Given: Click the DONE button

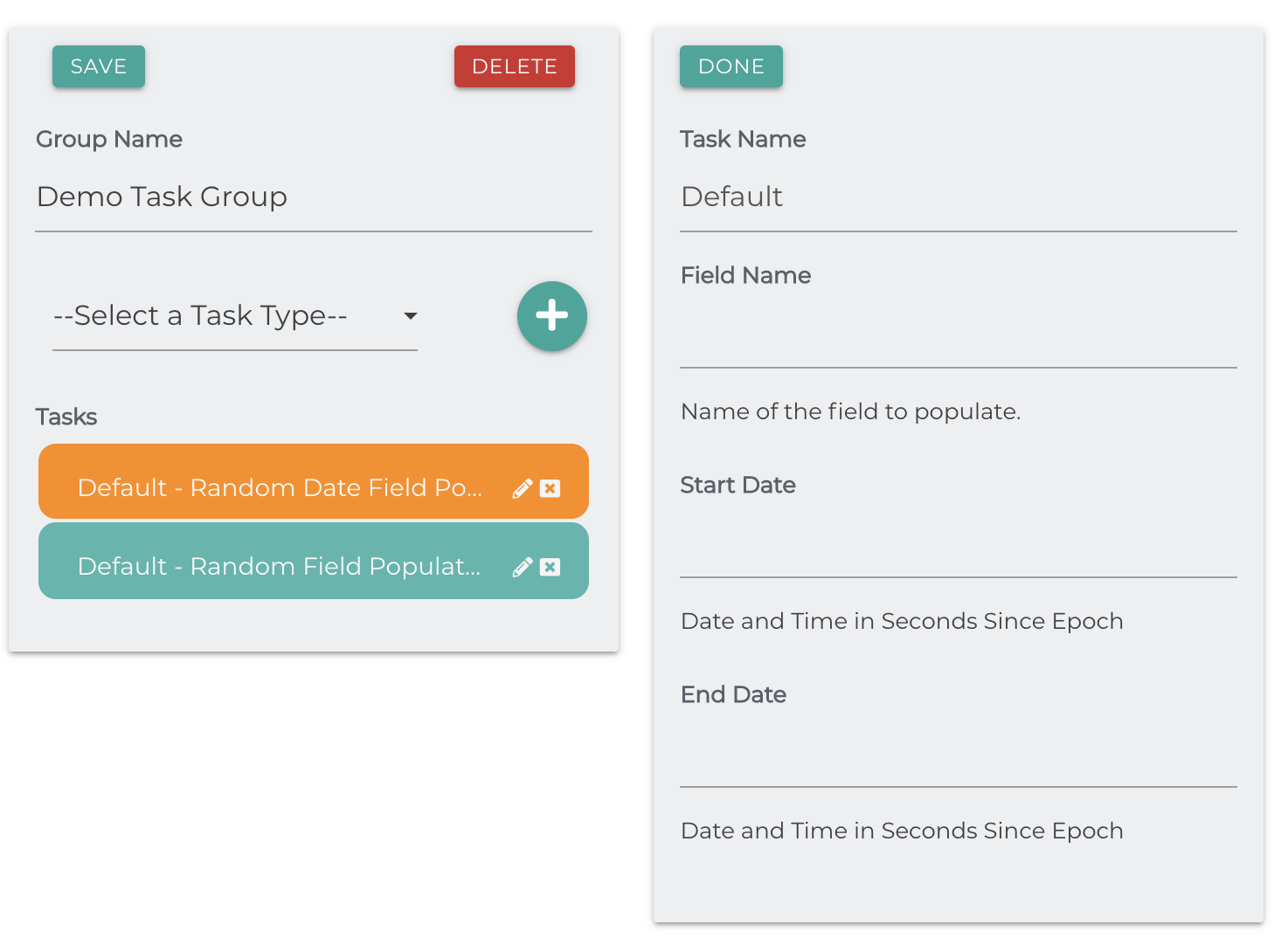Looking at the screenshot, I should click(x=731, y=66).
